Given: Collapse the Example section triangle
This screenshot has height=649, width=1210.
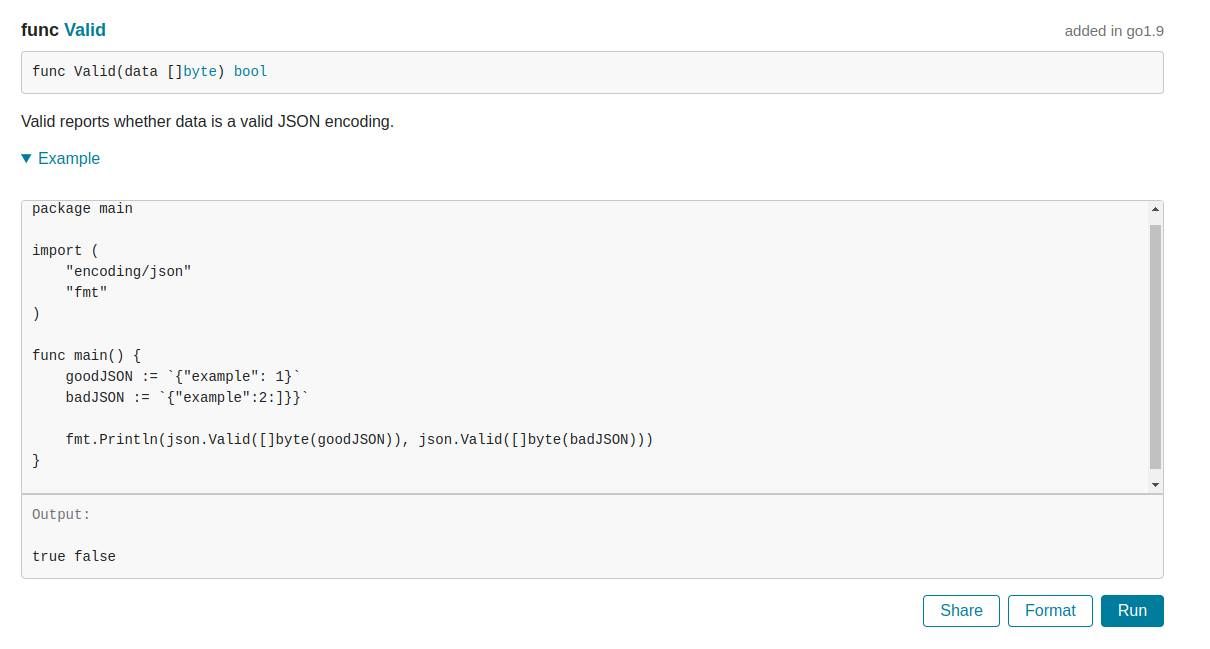Looking at the screenshot, I should pos(25,158).
